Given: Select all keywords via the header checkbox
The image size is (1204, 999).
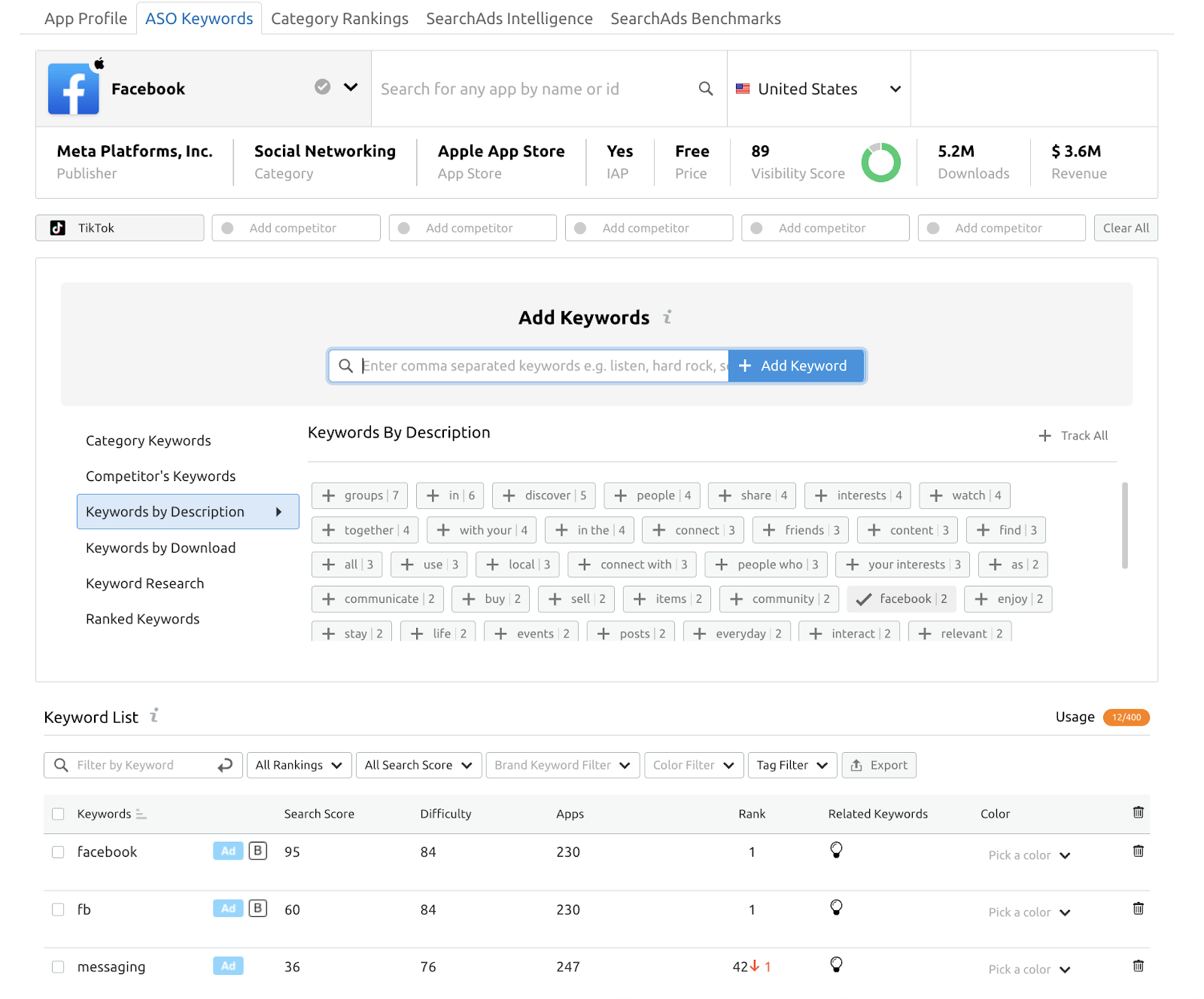Looking at the screenshot, I should [58, 814].
